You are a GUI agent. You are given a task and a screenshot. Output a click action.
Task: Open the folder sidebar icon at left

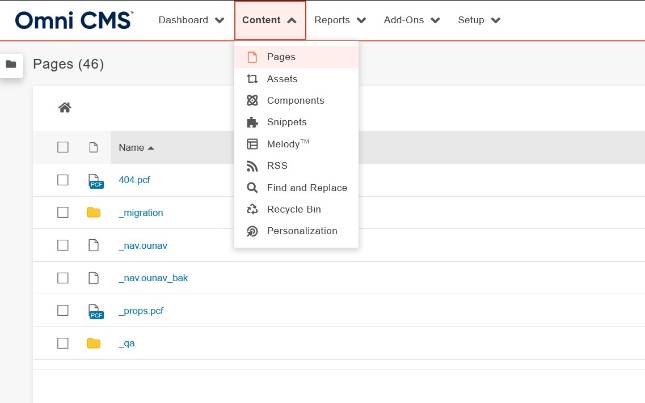point(11,64)
